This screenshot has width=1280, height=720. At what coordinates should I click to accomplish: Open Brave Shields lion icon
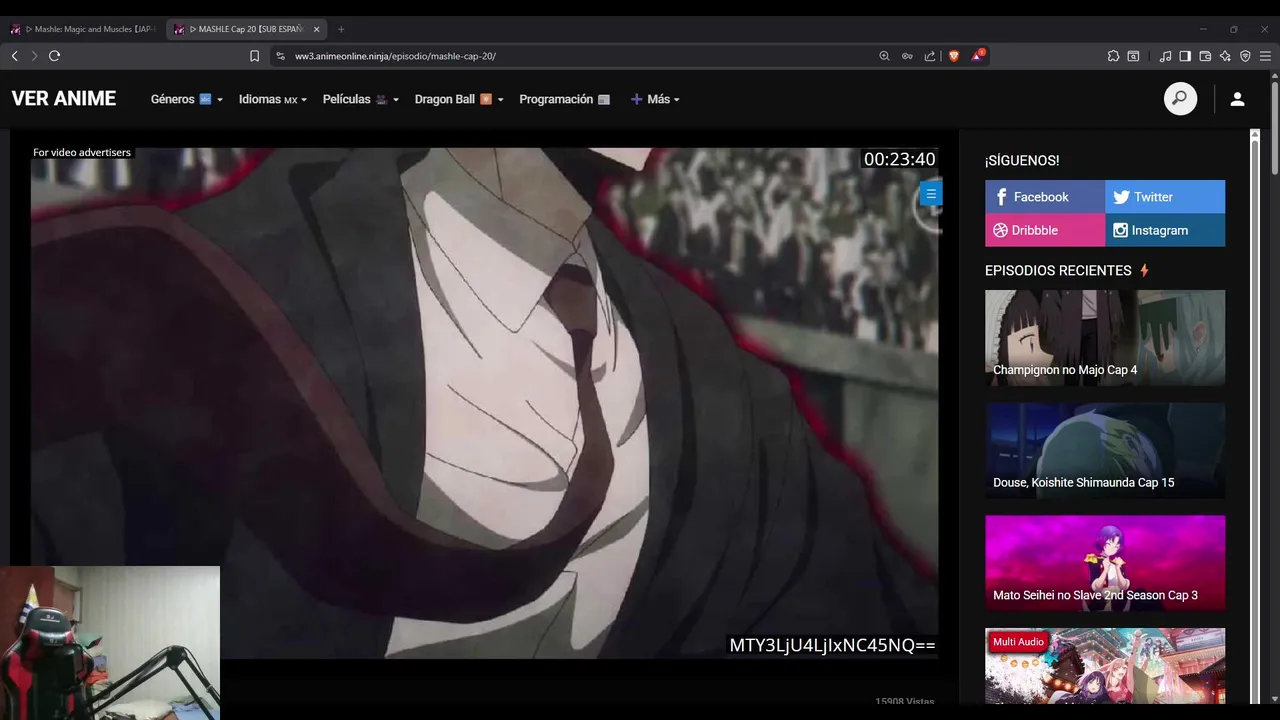(x=953, y=56)
